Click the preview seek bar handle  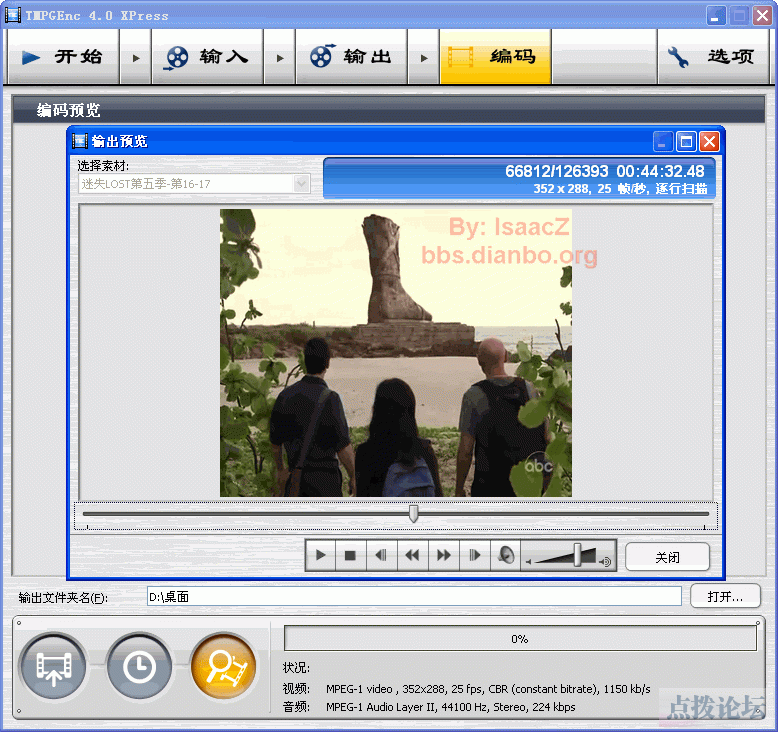pos(413,514)
